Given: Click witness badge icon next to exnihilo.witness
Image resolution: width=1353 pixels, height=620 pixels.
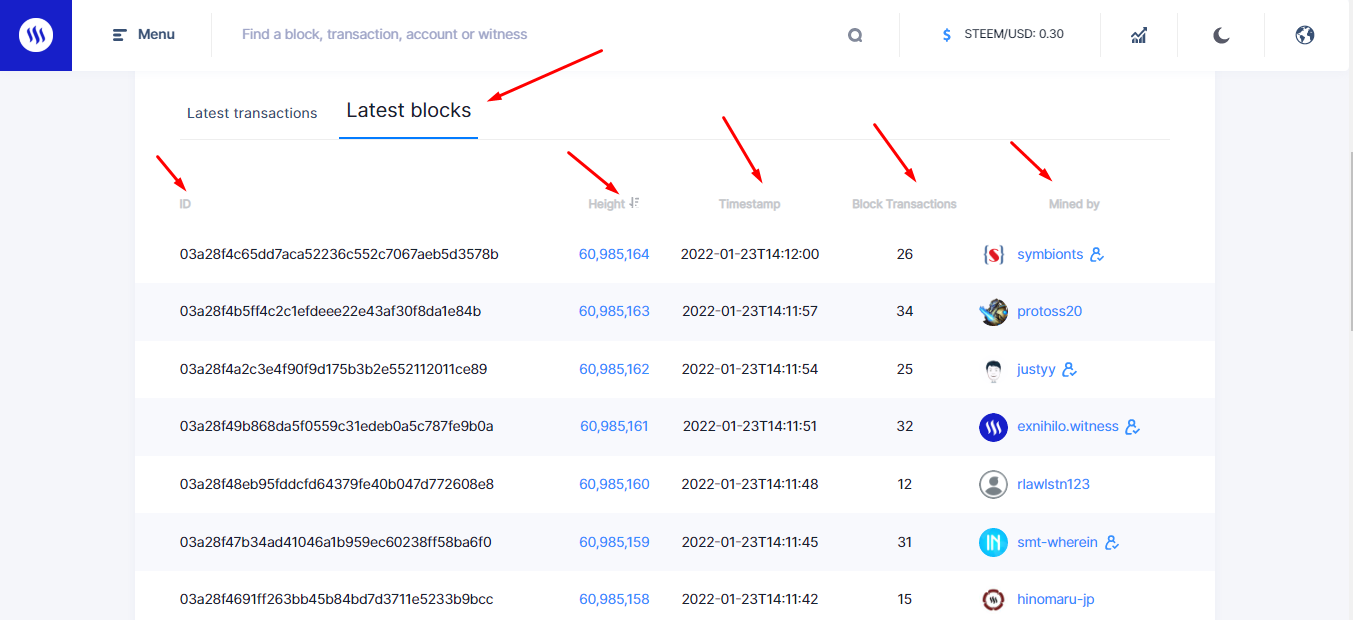Looking at the screenshot, I should pos(1133,427).
